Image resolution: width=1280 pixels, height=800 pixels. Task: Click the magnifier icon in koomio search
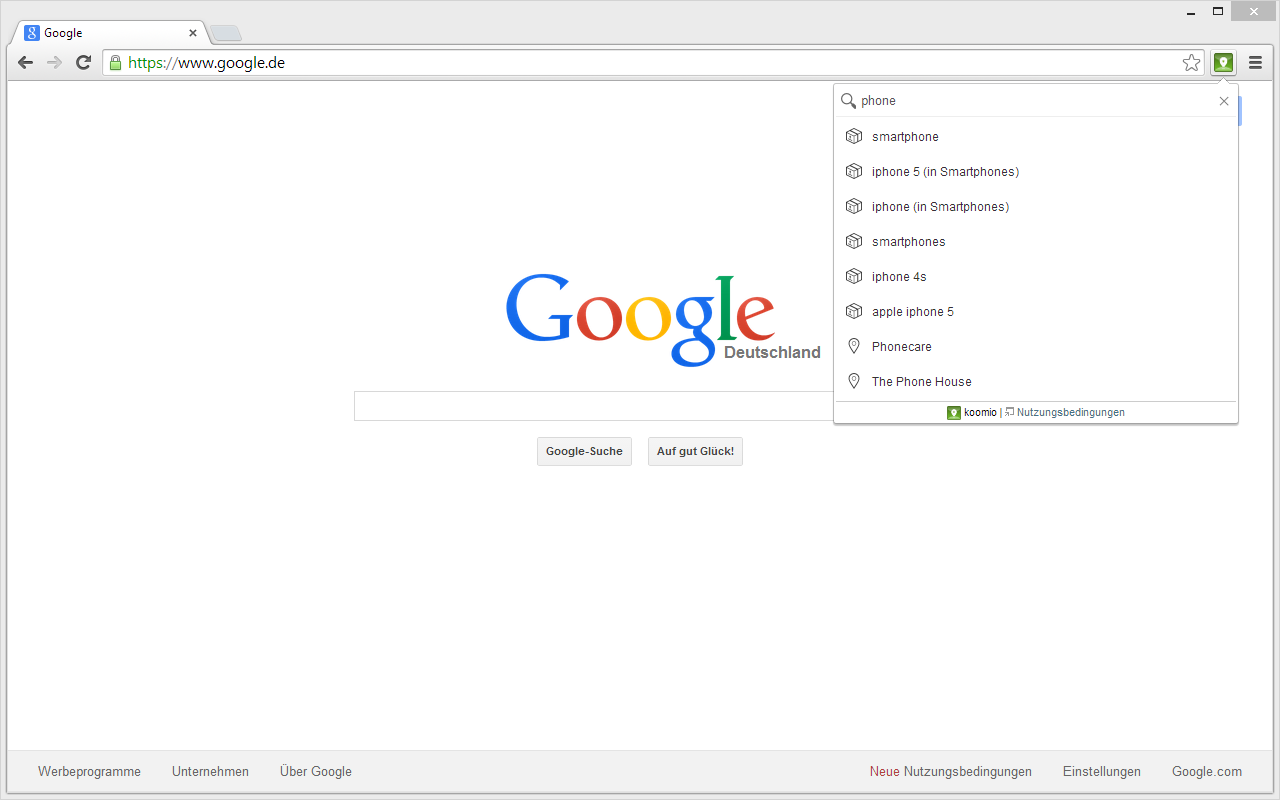pyautogui.click(x=848, y=101)
